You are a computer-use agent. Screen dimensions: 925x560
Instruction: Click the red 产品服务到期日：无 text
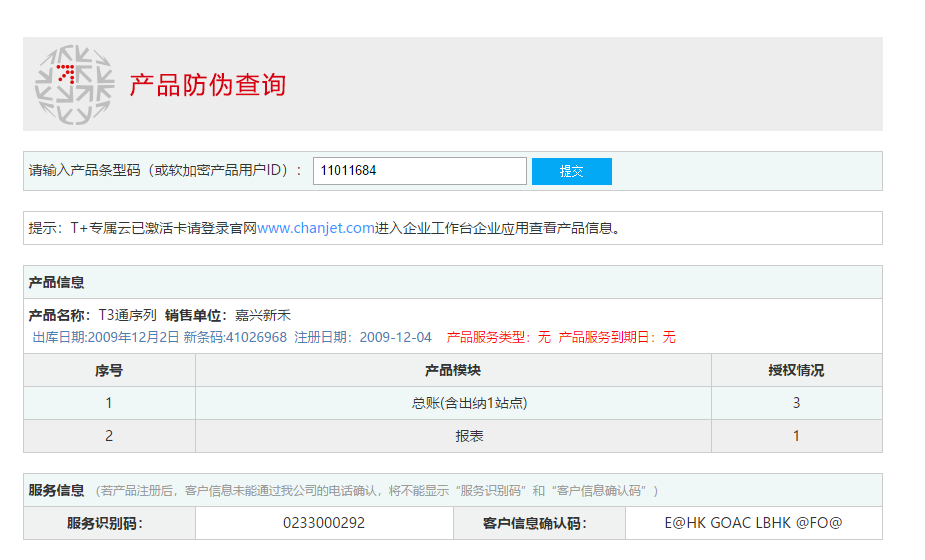tap(617, 338)
